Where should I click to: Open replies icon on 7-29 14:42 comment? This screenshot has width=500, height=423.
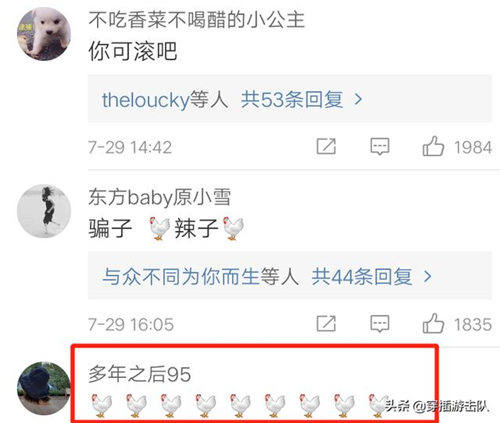pyautogui.click(x=380, y=147)
